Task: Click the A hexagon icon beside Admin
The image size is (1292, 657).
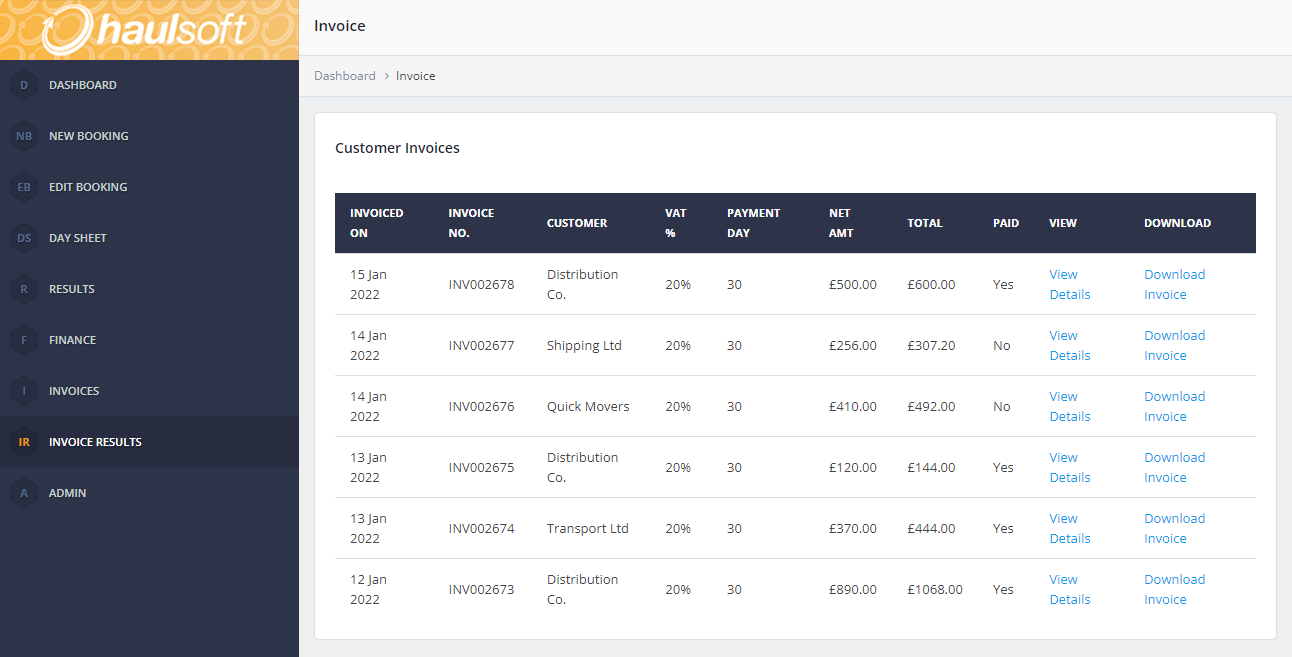Action: [x=24, y=493]
